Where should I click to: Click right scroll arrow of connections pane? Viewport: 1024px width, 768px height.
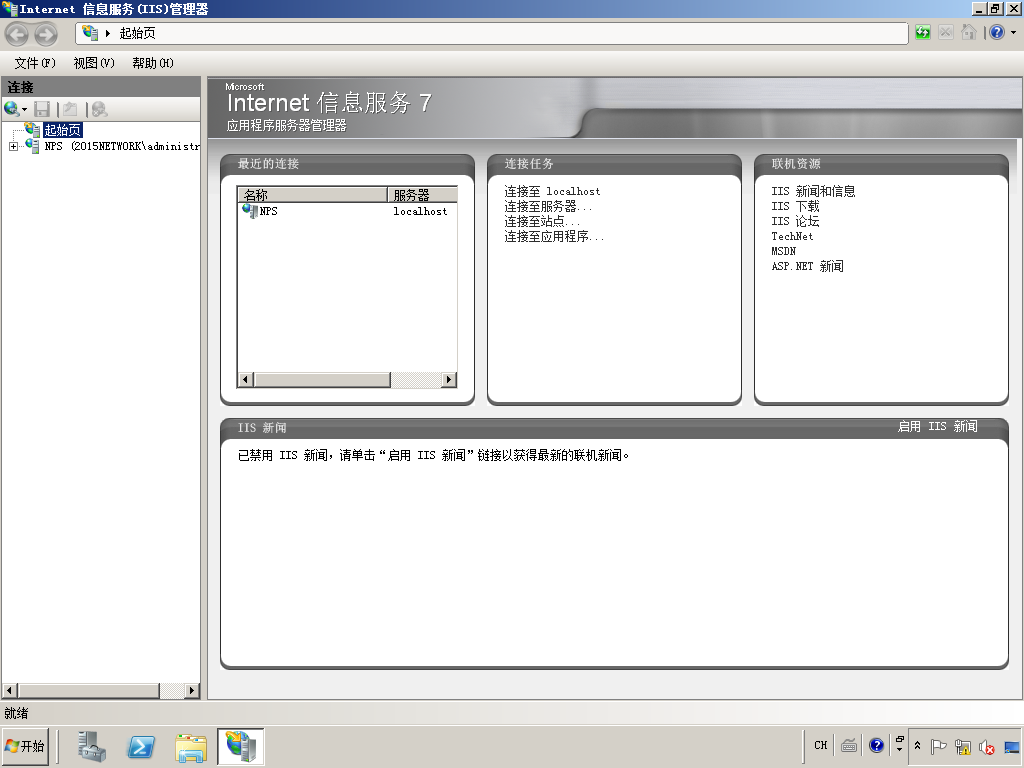point(191,690)
